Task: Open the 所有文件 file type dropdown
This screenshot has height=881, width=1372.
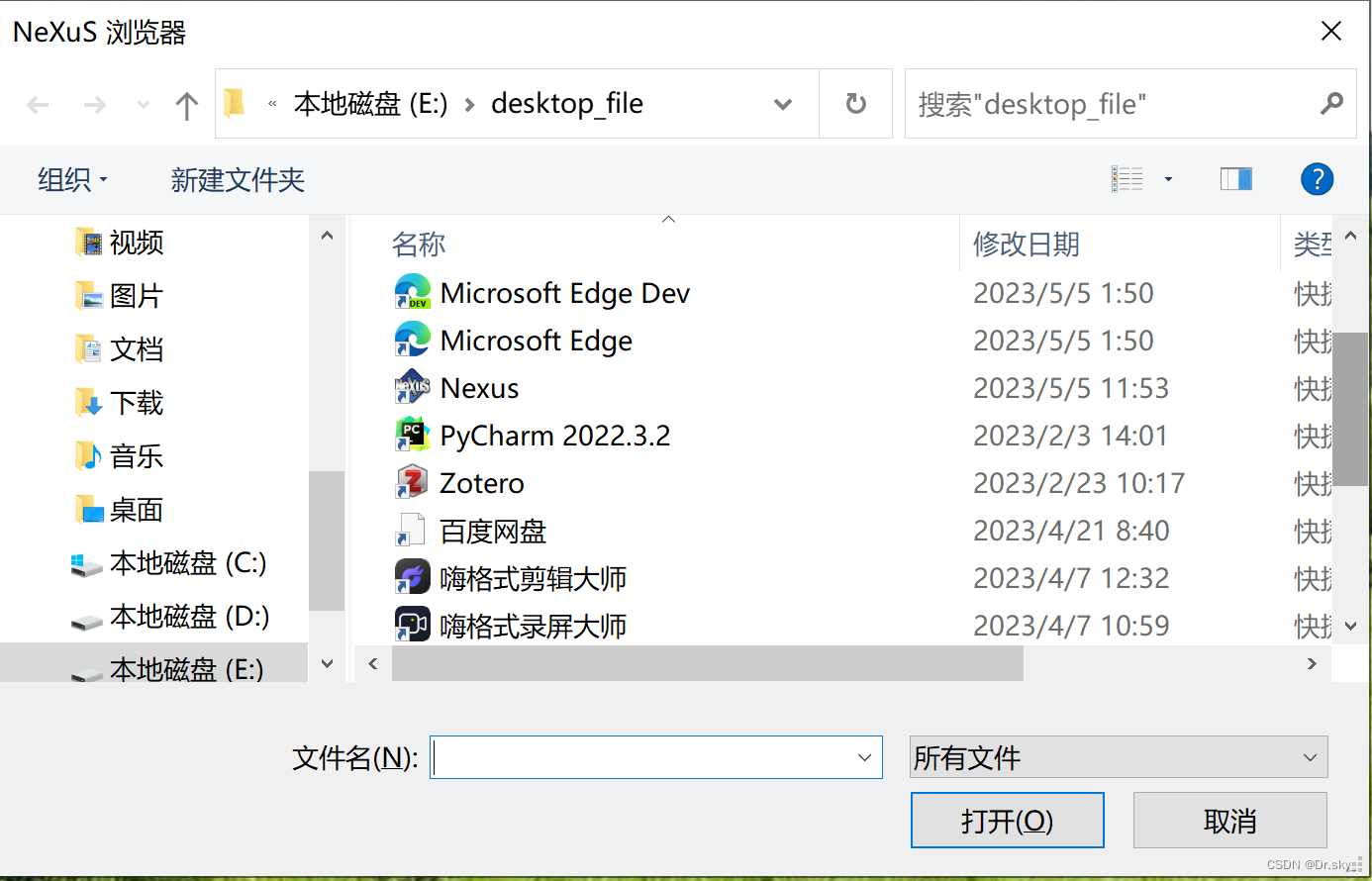Action: (x=1119, y=757)
